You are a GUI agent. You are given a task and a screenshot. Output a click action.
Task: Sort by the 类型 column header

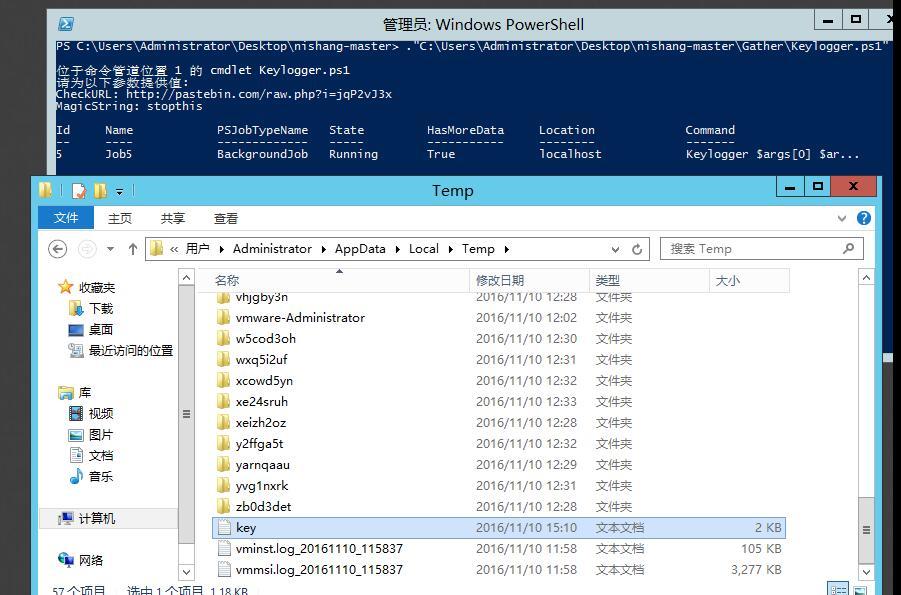click(650, 281)
